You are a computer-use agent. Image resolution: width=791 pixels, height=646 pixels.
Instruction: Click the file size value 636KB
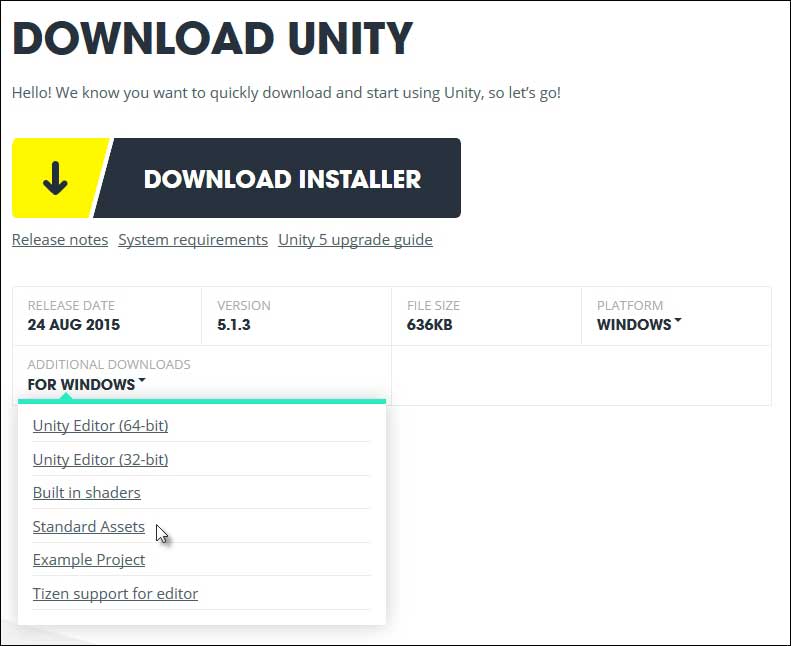pyautogui.click(x=429, y=324)
